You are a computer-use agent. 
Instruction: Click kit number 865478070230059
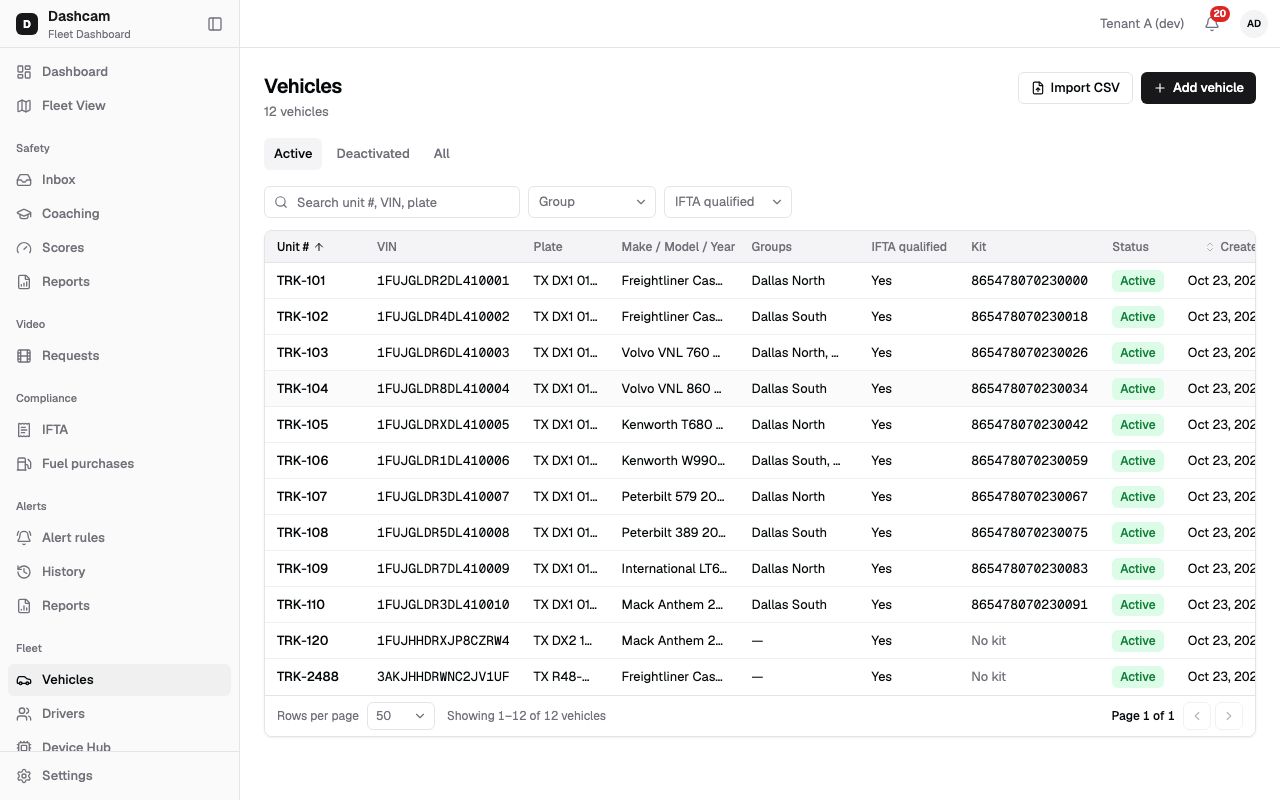point(1029,461)
